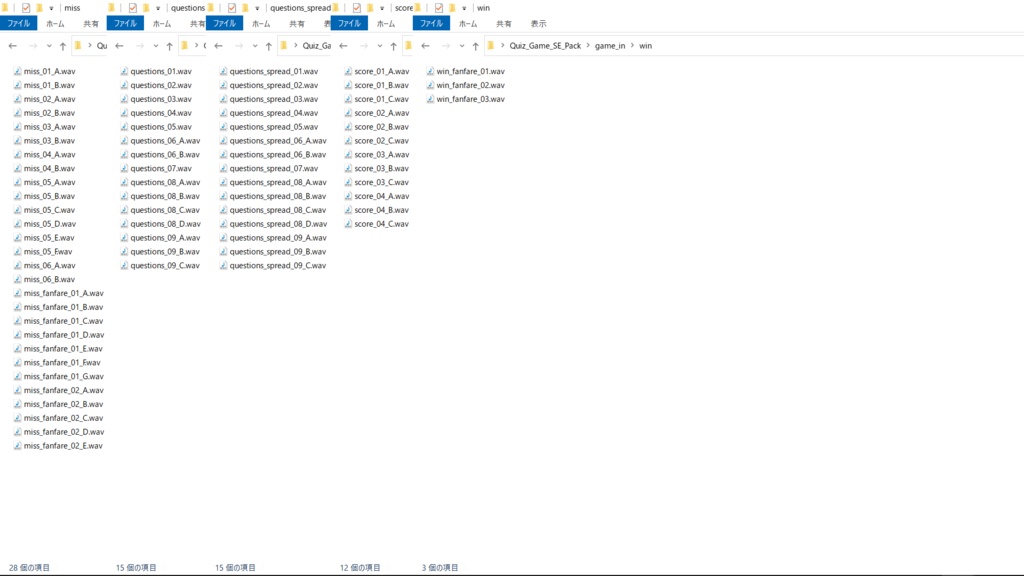1024x576 pixels.
Task: Open recent locations dropdown in win window
Action: click(462, 46)
